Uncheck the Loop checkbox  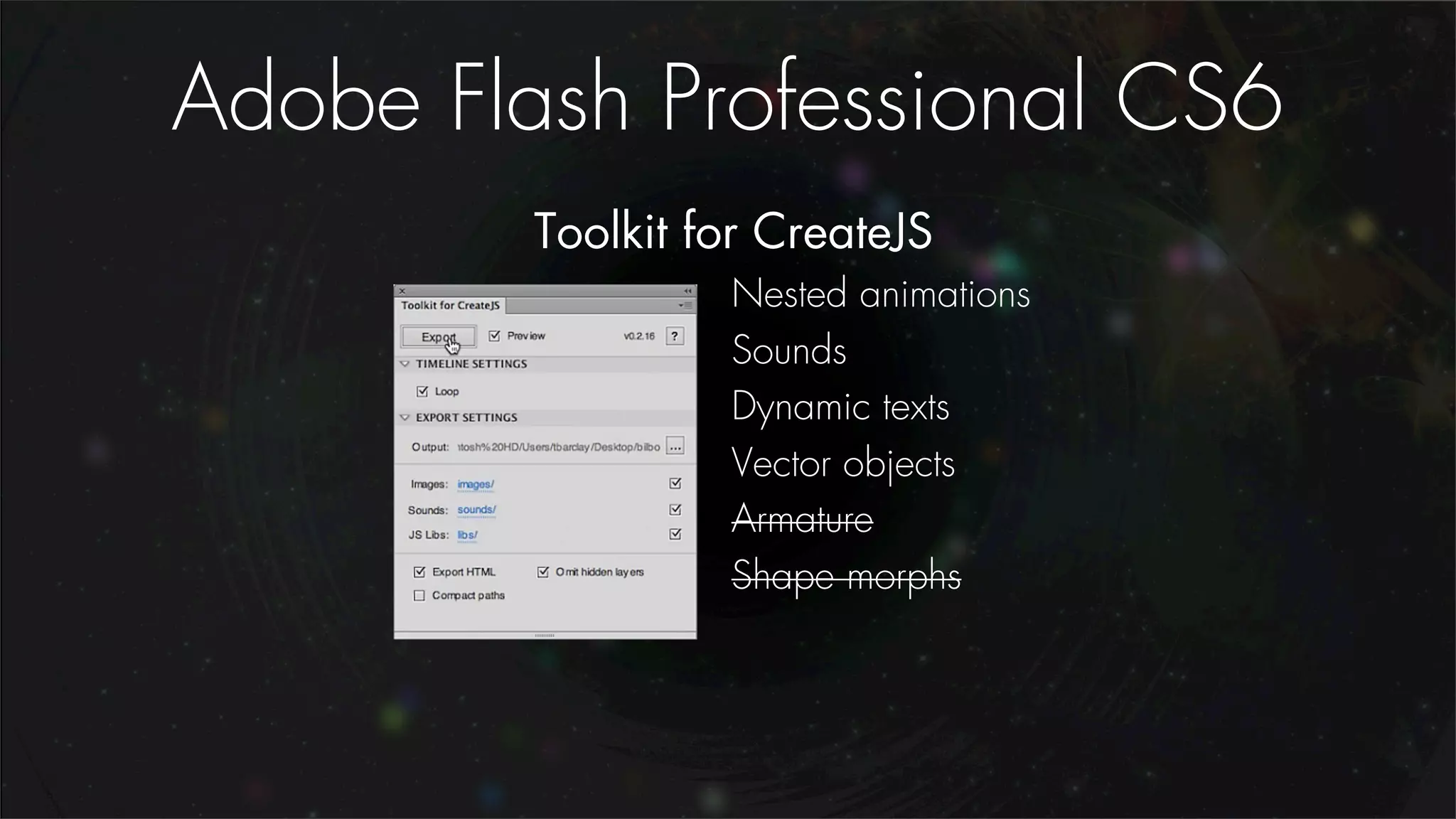point(422,391)
